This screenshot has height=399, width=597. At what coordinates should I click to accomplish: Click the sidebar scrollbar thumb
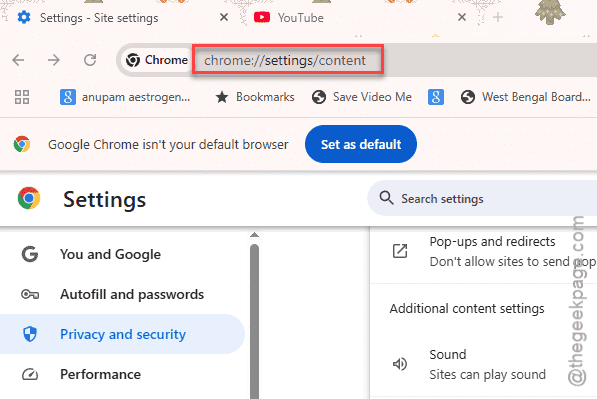pos(254,320)
